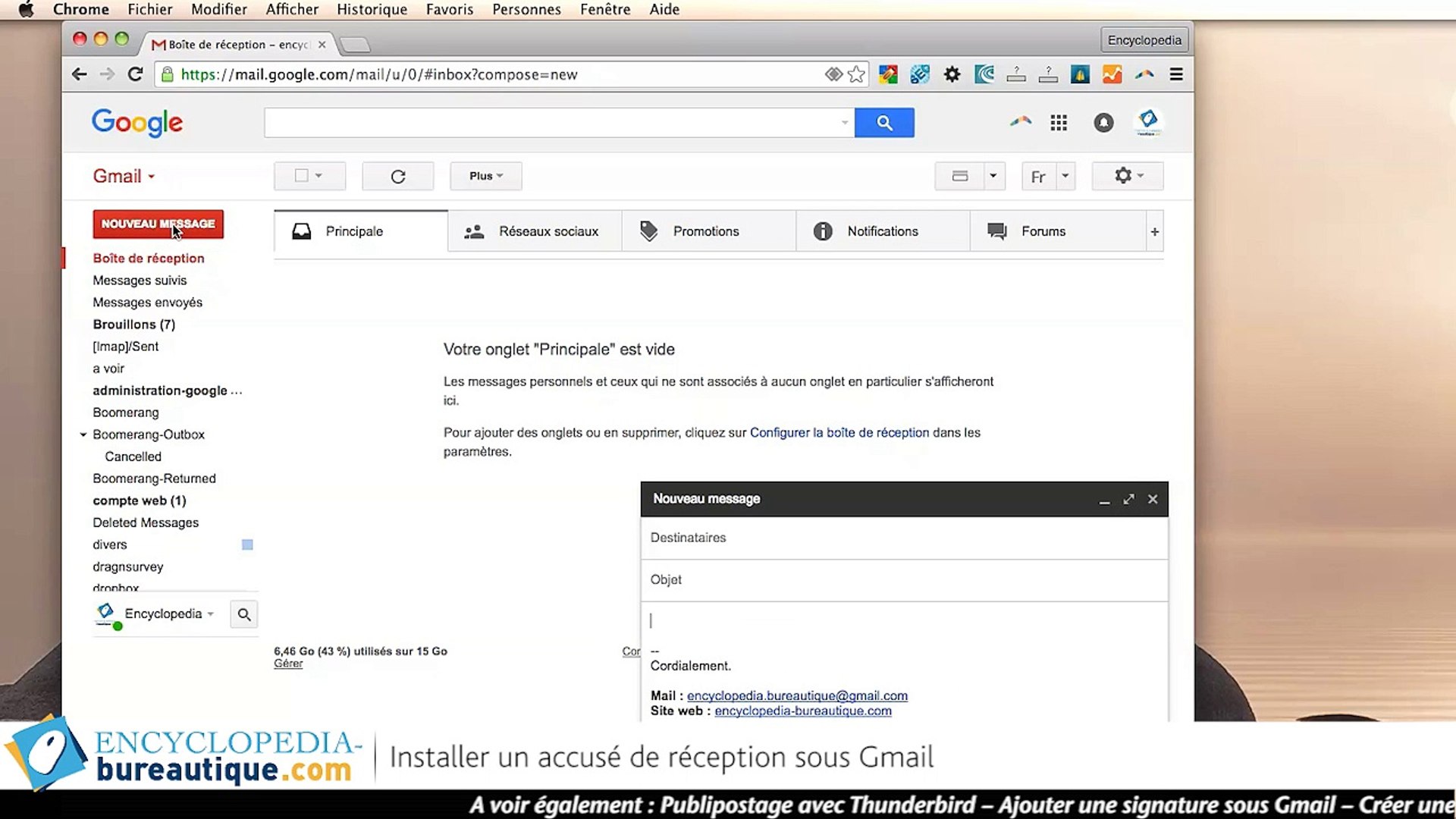Pop out the Nouveau message window
This screenshot has height=819, width=1456.
click(1128, 499)
